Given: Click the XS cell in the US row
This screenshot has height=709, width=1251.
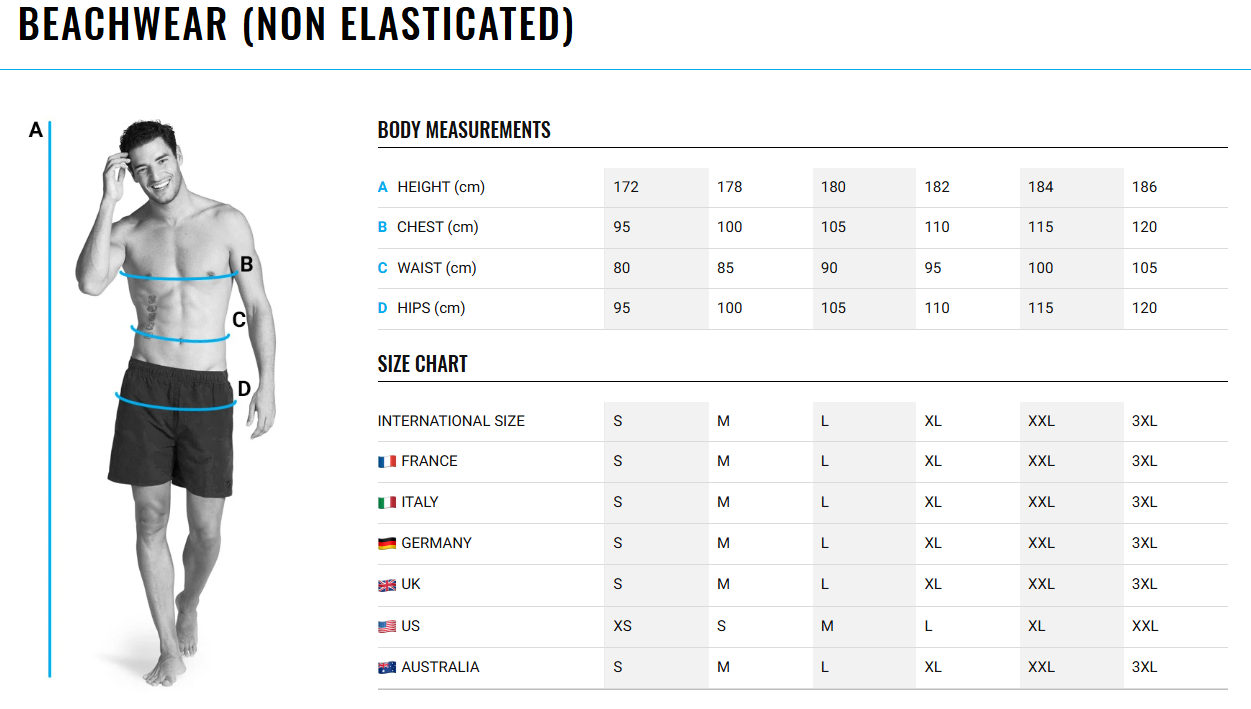Looking at the screenshot, I should [x=622, y=626].
